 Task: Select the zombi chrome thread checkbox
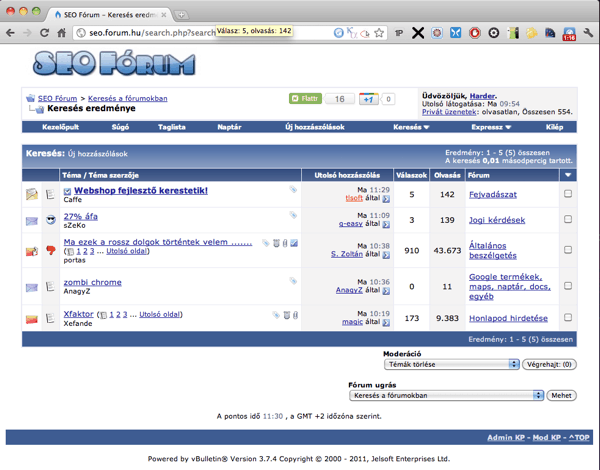[568, 286]
